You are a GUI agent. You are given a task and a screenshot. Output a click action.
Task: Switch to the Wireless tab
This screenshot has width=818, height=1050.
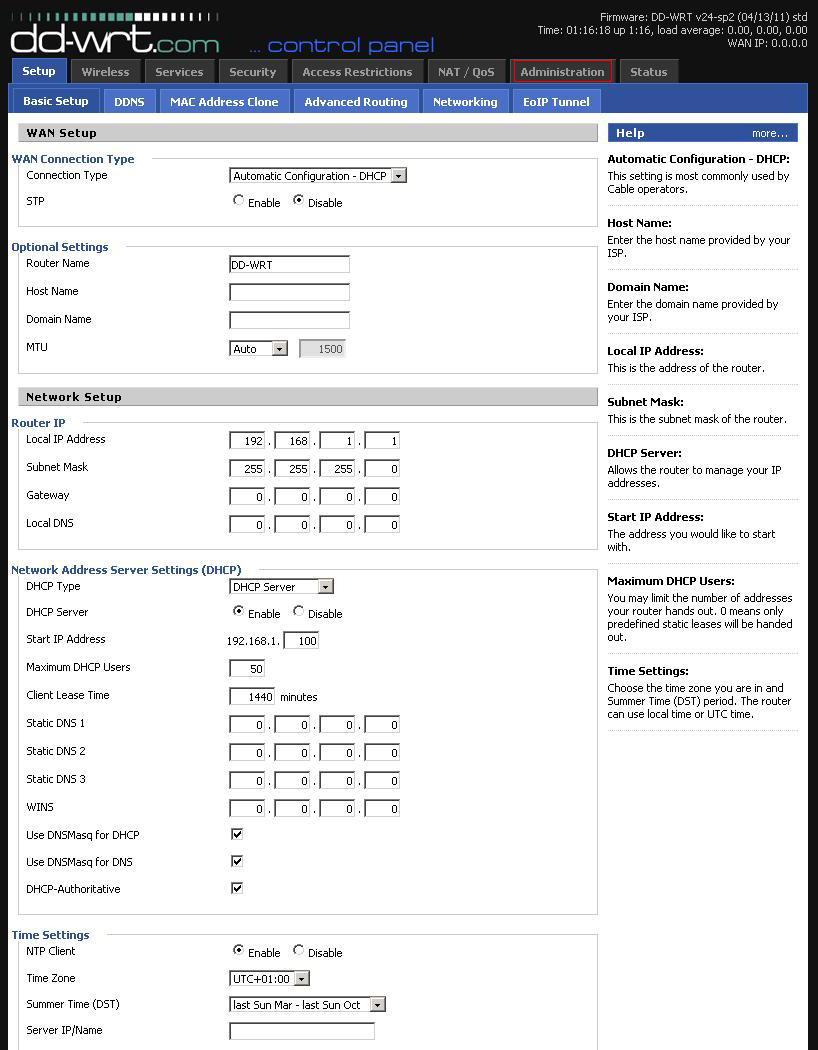pyautogui.click(x=105, y=72)
